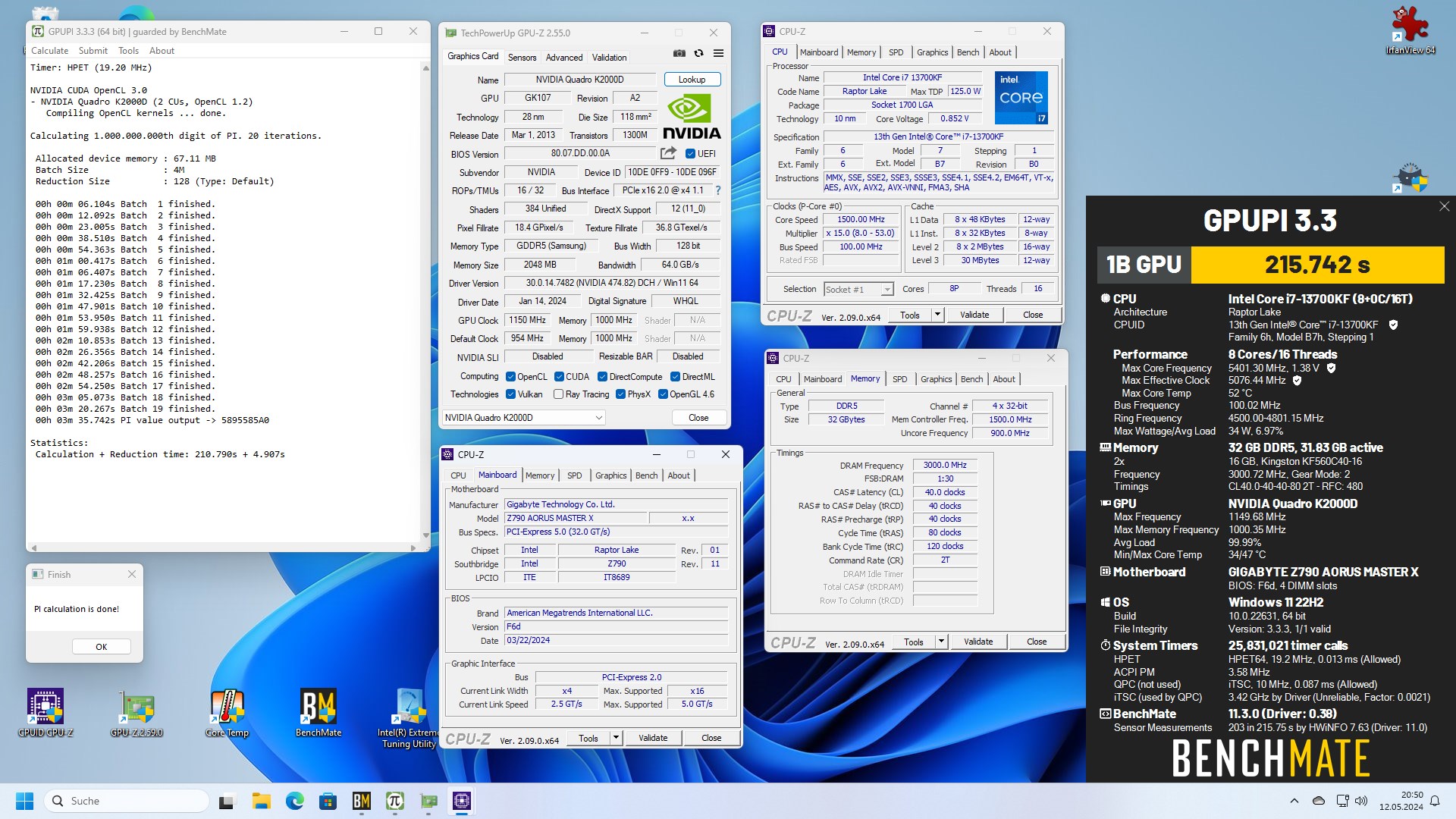Click the GPUPI vertical scrollbar

(x=425, y=302)
